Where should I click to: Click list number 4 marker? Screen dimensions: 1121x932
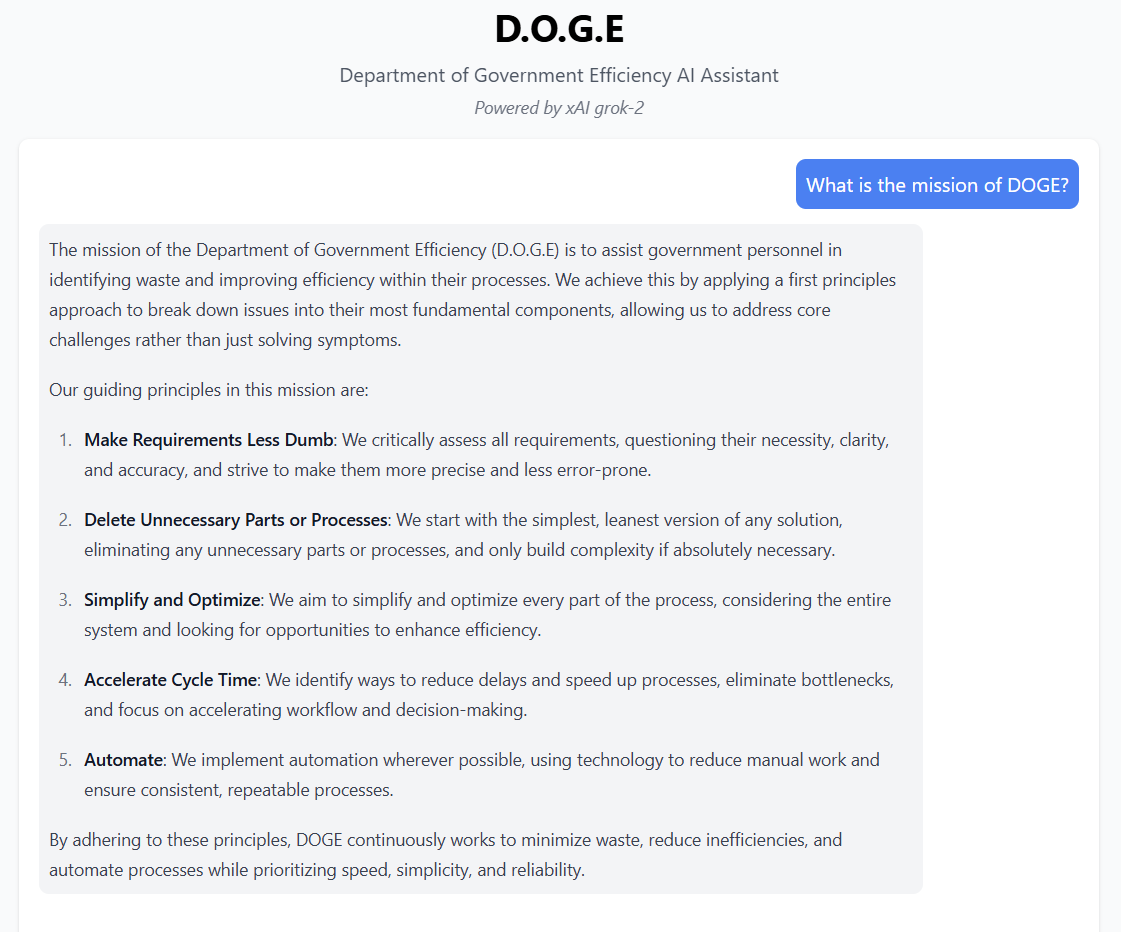65,680
